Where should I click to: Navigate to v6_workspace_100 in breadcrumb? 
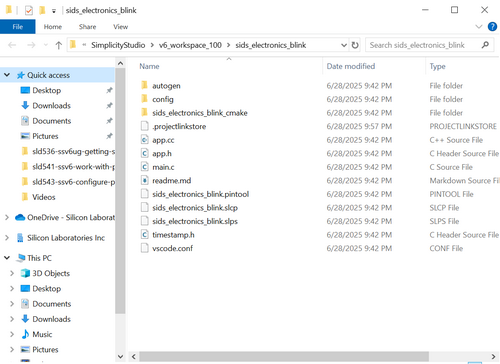[x=190, y=45]
